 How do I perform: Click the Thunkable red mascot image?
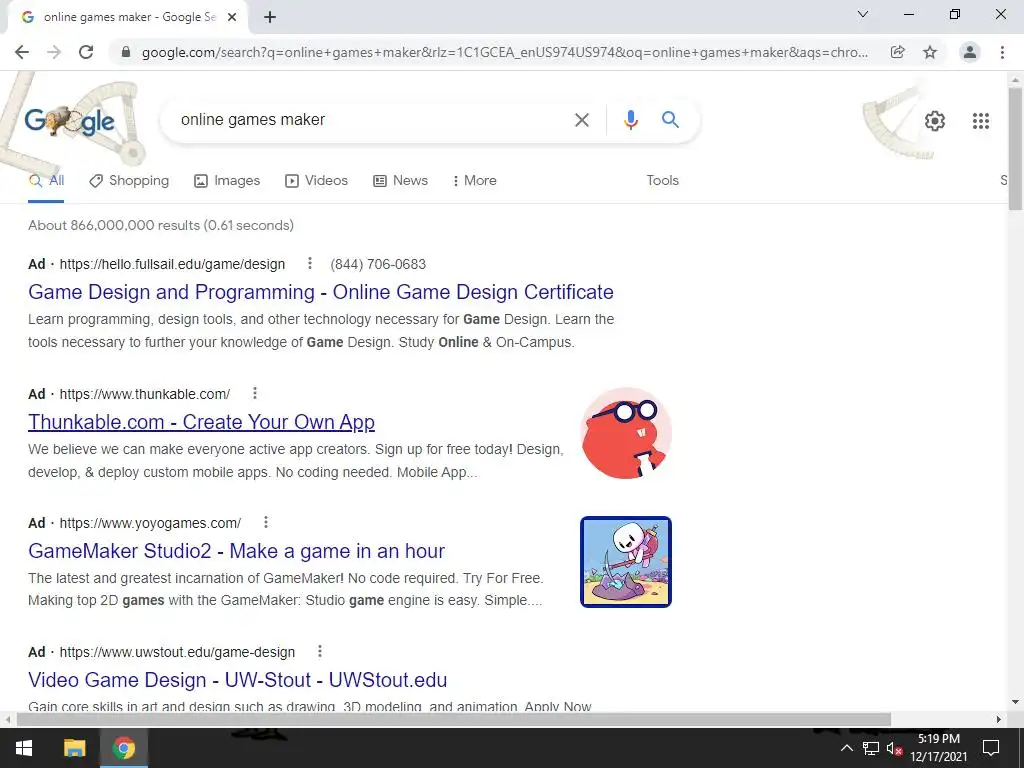(x=626, y=433)
